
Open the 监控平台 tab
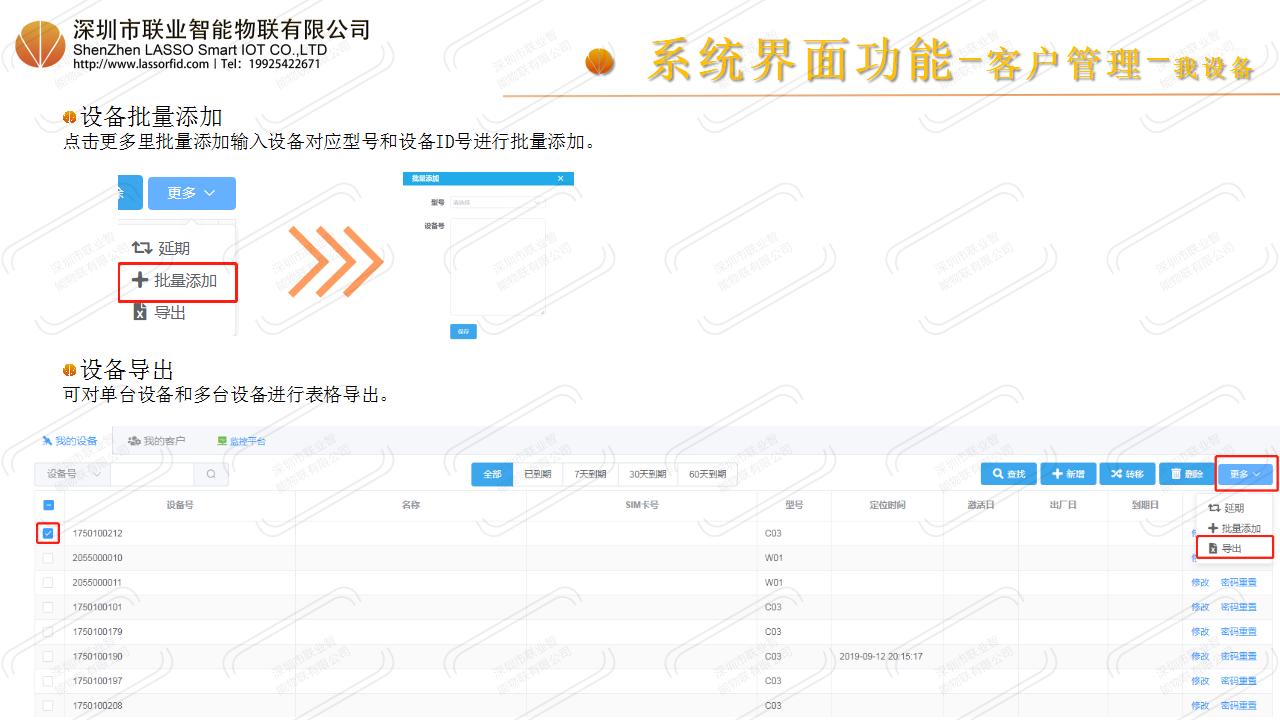[241, 441]
